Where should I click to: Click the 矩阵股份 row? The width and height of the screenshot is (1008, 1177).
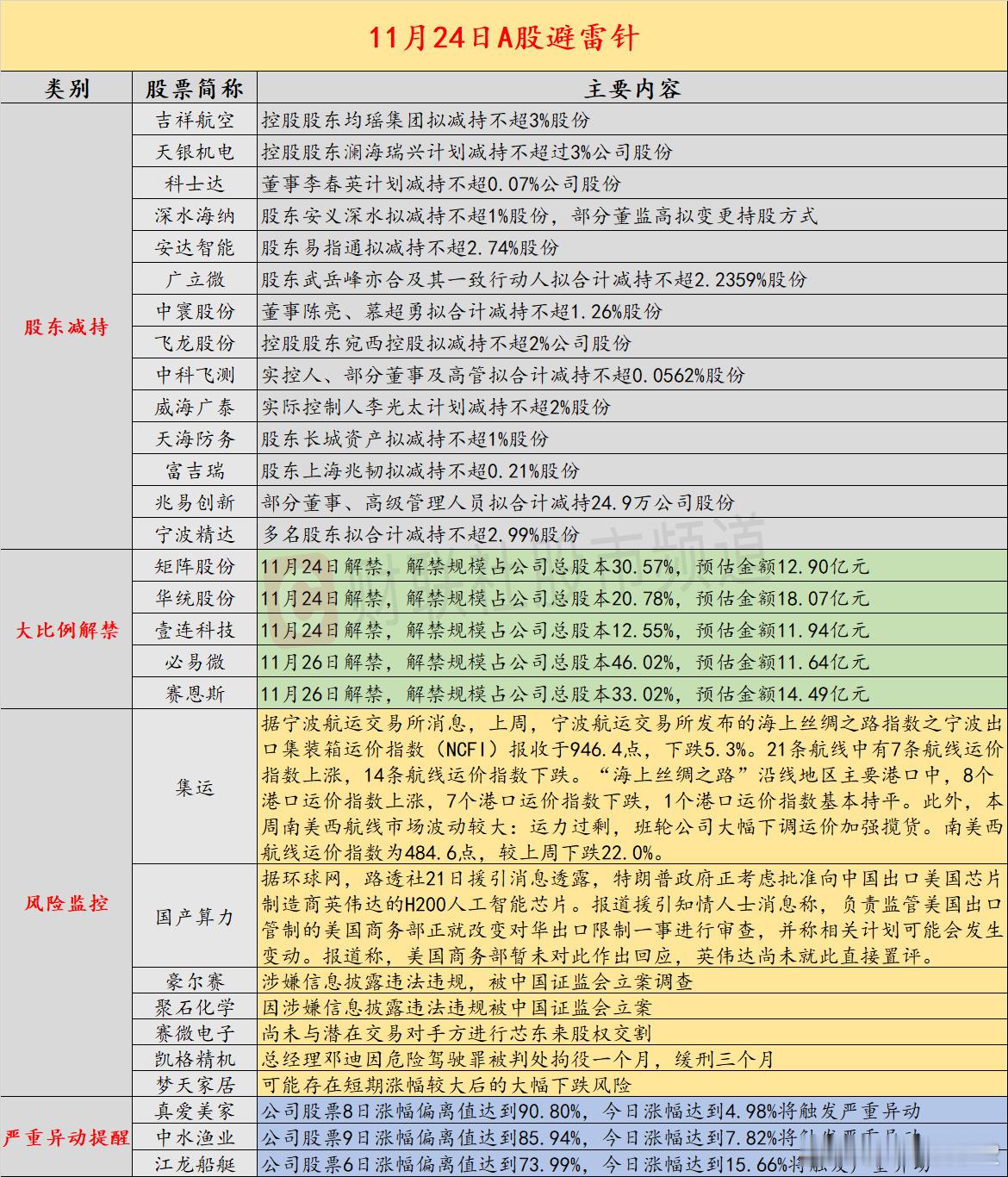tap(196, 567)
